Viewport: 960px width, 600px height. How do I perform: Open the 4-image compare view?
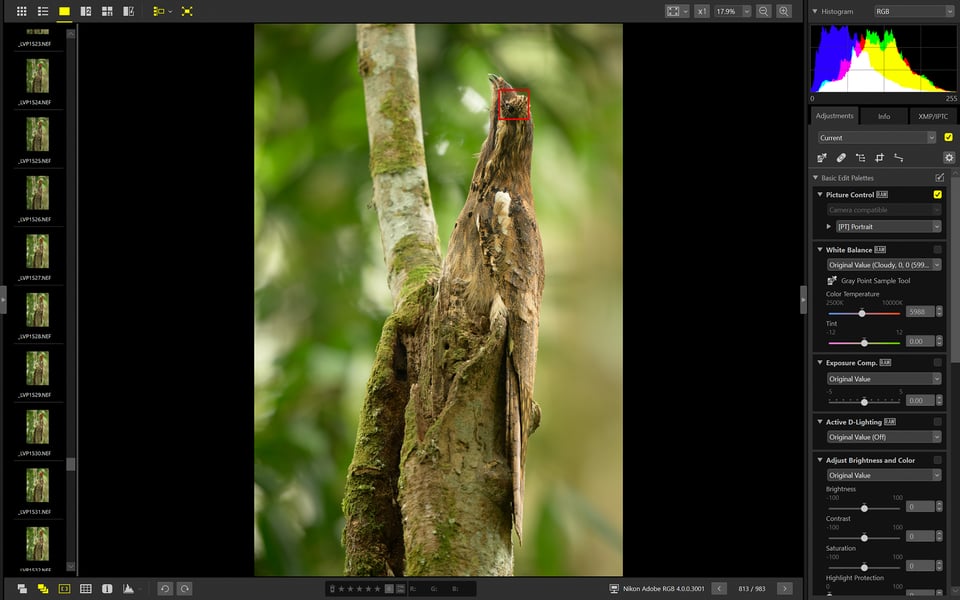(x=107, y=11)
